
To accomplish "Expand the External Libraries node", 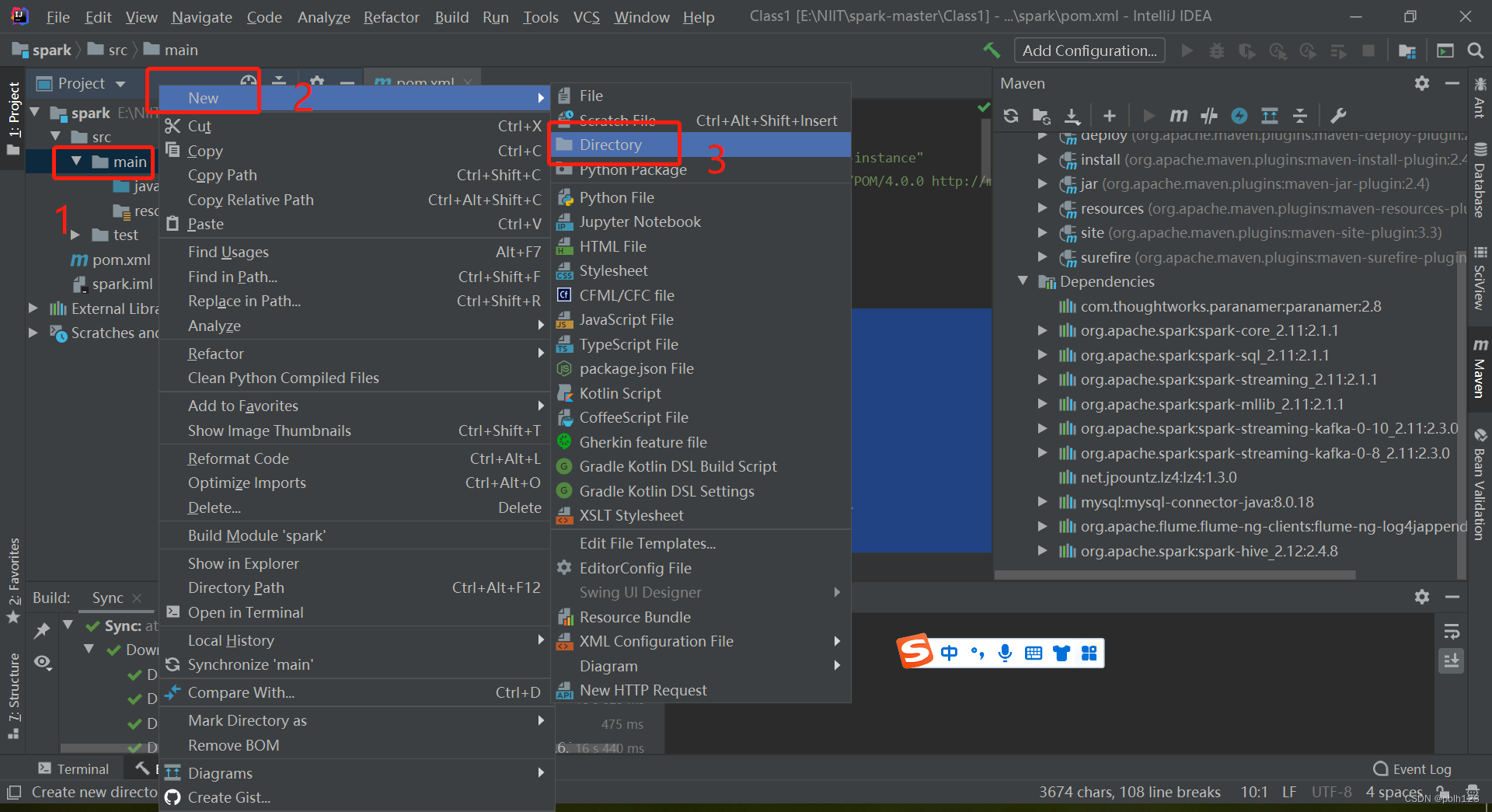I will 33,308.
